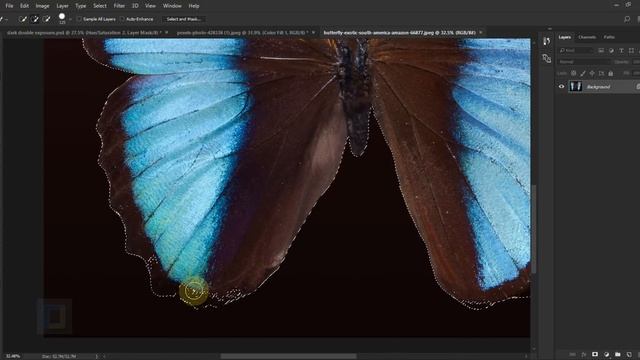Open the search icon in options bar

click(627, 19)
